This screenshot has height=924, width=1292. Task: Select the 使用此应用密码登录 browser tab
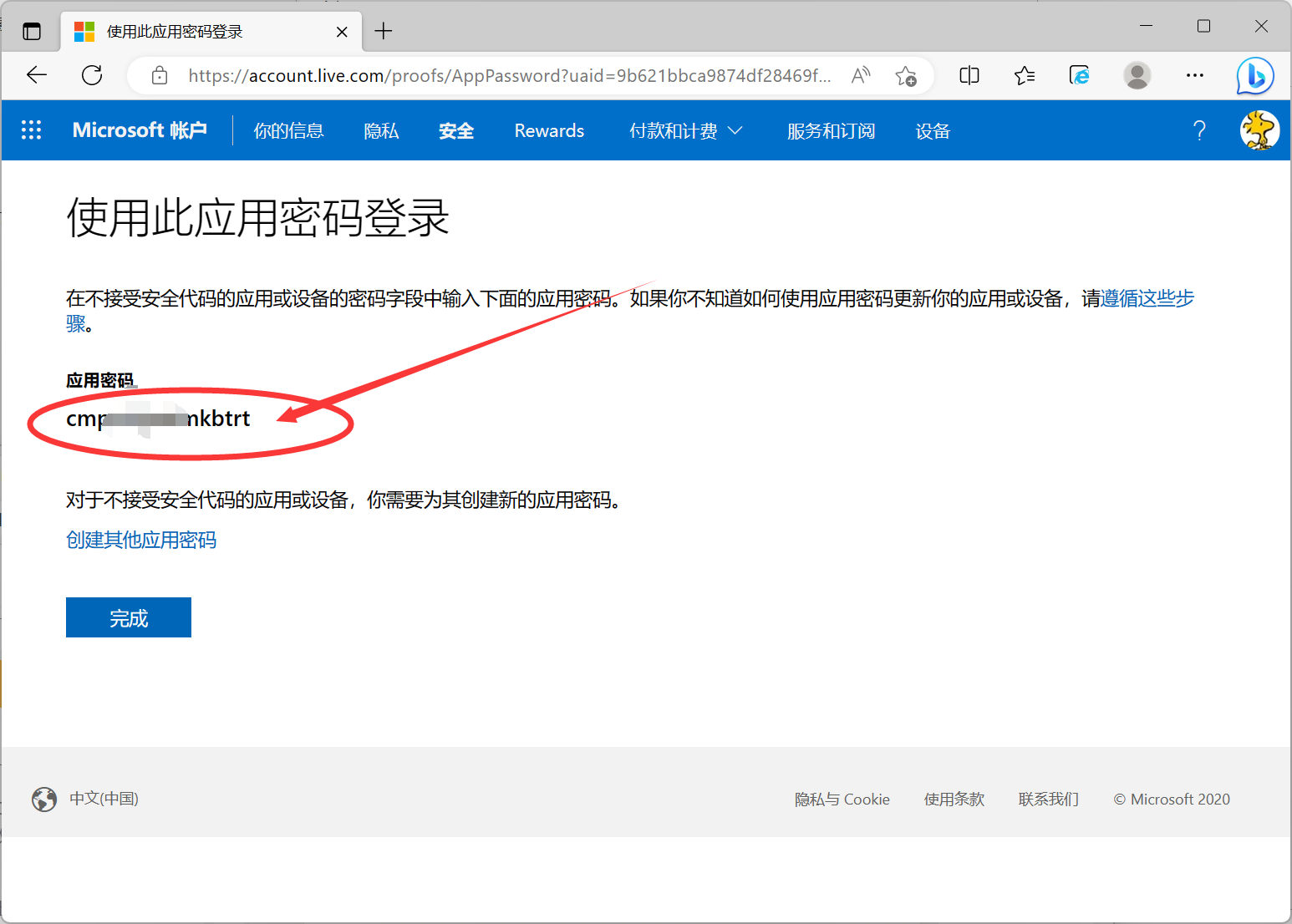211,32
